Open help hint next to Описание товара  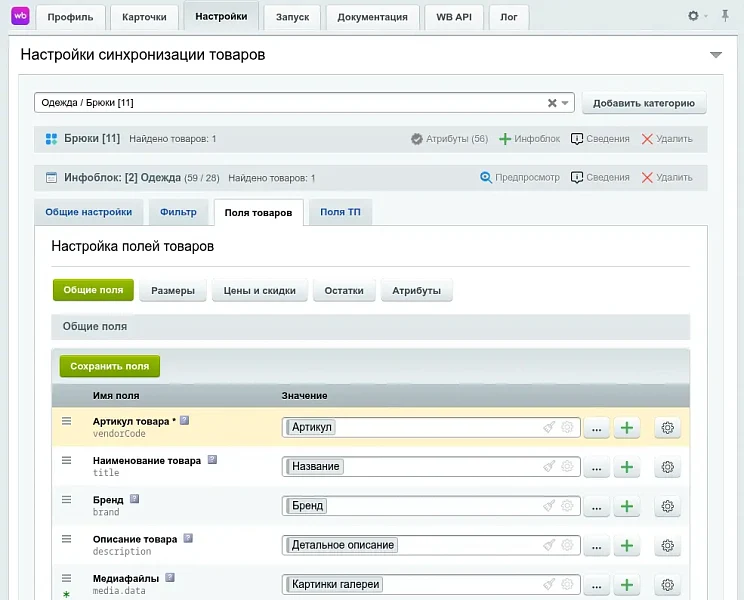188,538
